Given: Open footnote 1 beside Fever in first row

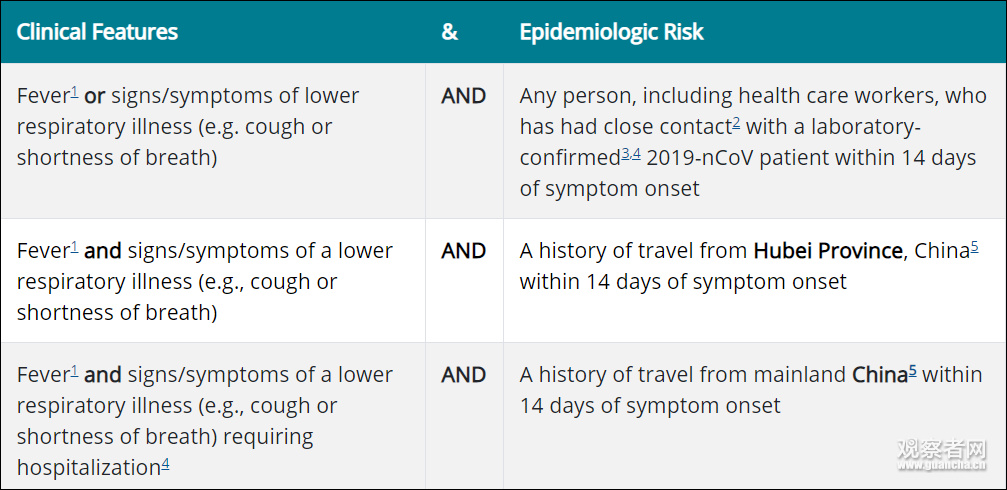Looking at the screenshot, I should coord(75,91).
